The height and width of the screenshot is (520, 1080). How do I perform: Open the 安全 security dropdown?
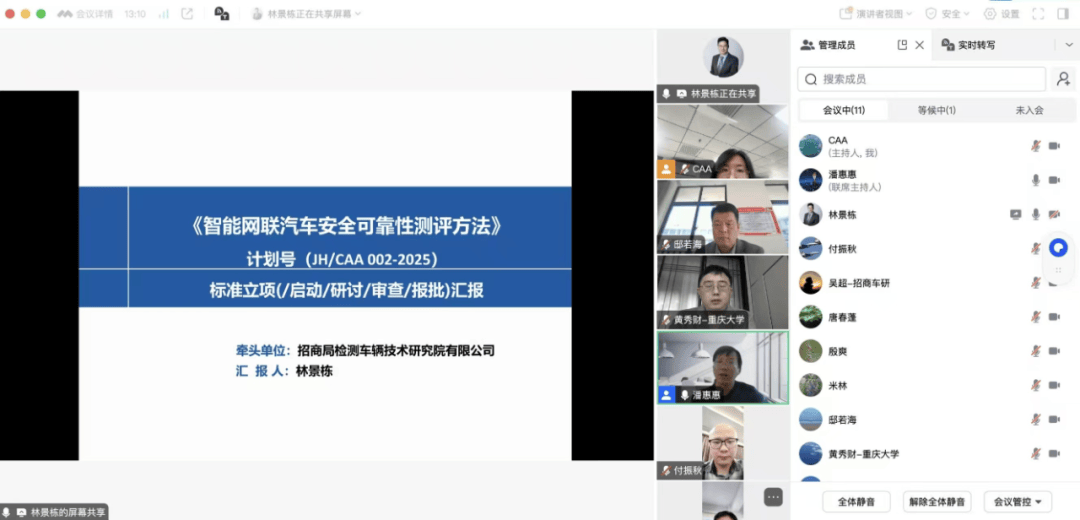(949, 14)
